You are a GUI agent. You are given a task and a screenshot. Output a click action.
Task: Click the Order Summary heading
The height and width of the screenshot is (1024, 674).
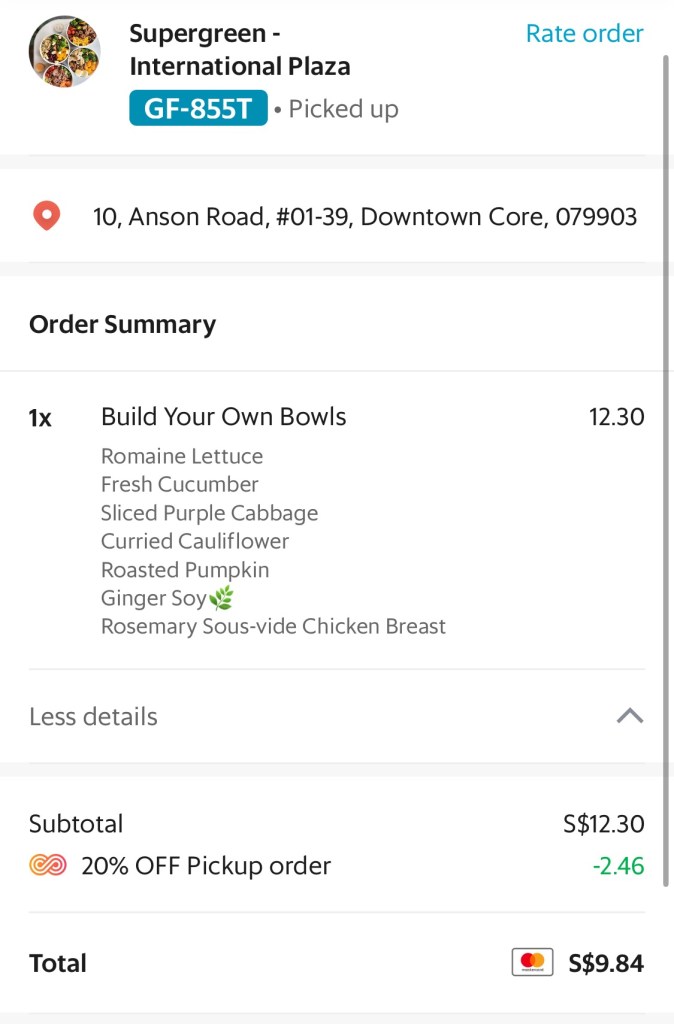122,324
